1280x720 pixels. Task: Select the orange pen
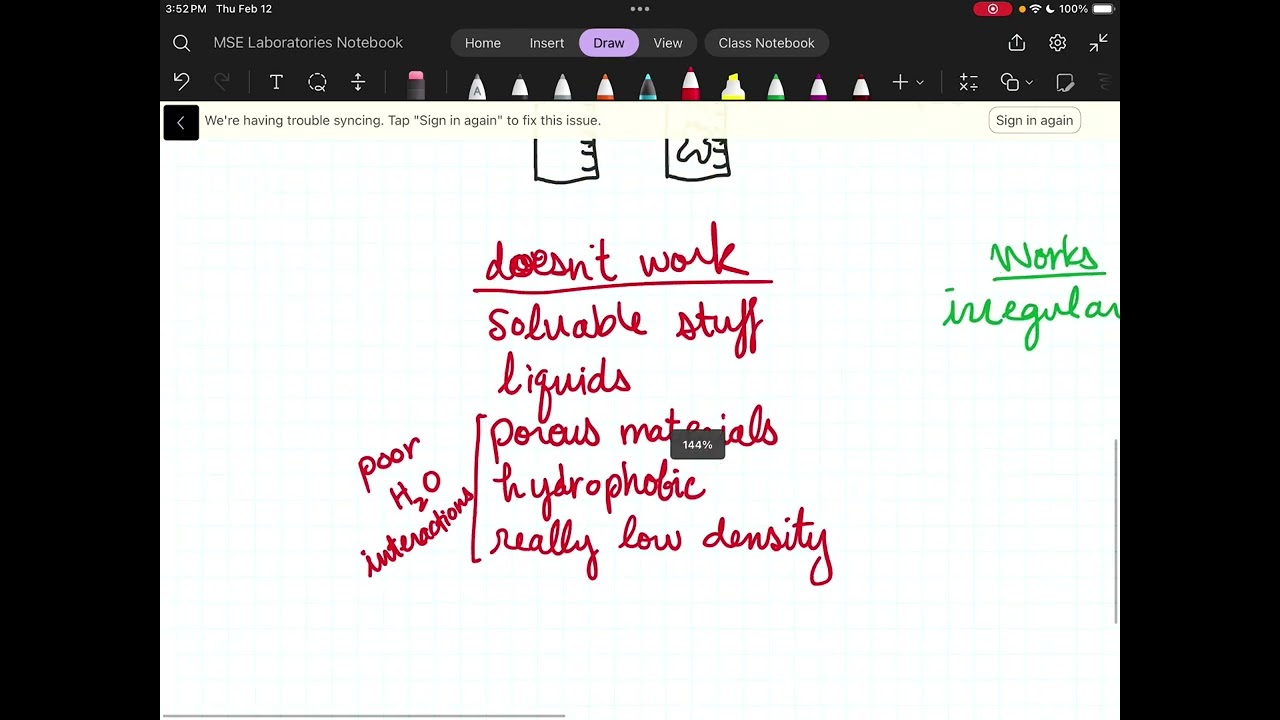coord(605,85)
